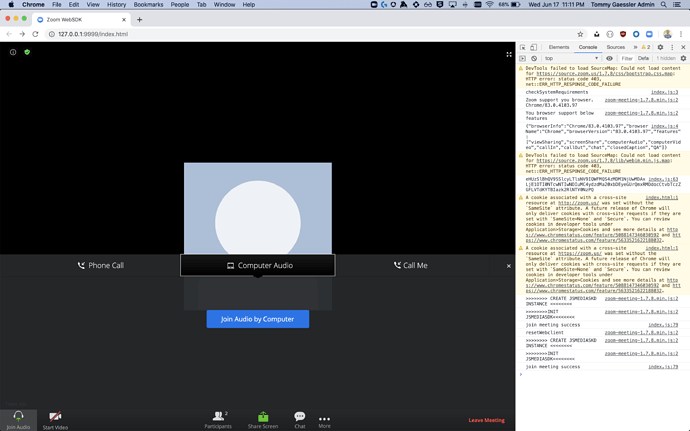Open a new tab with plus button
690x431 pixels.
point(139,19)
